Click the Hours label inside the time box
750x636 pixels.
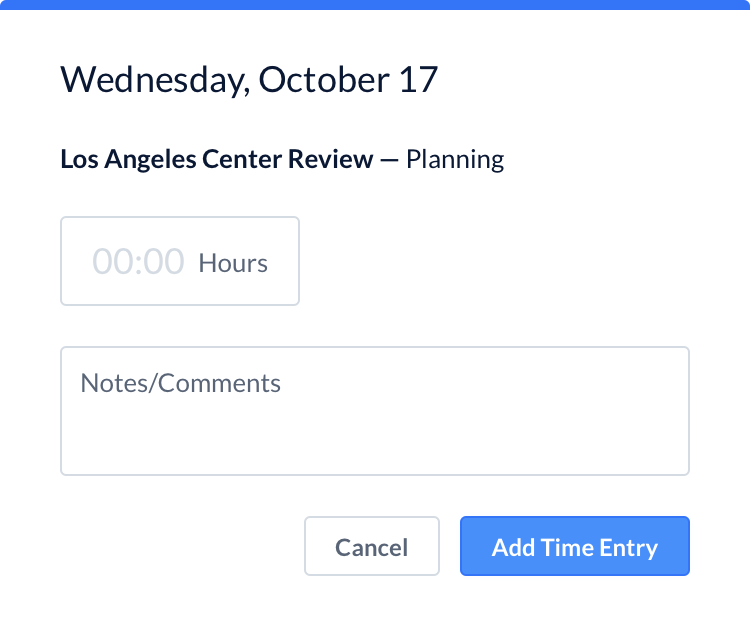pyautogui.click(x=233, y=263)
